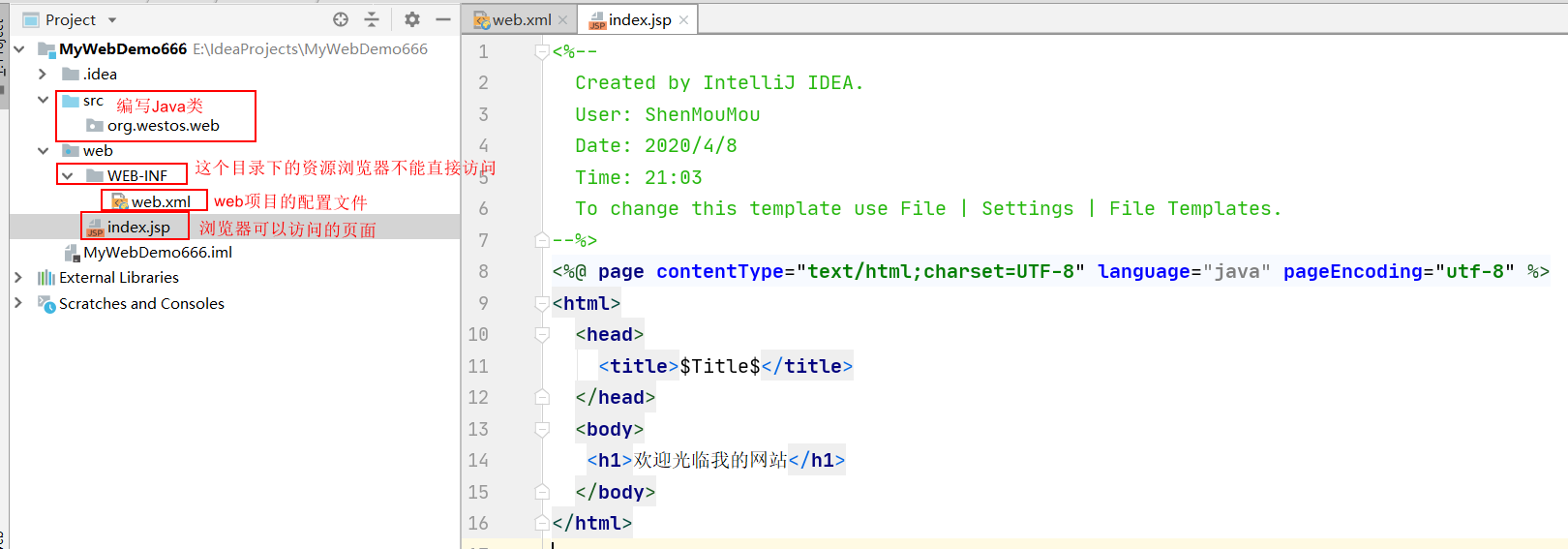Click the contentType attribute on line 8
Screen dimensions: 1568x549
point(870,271)
